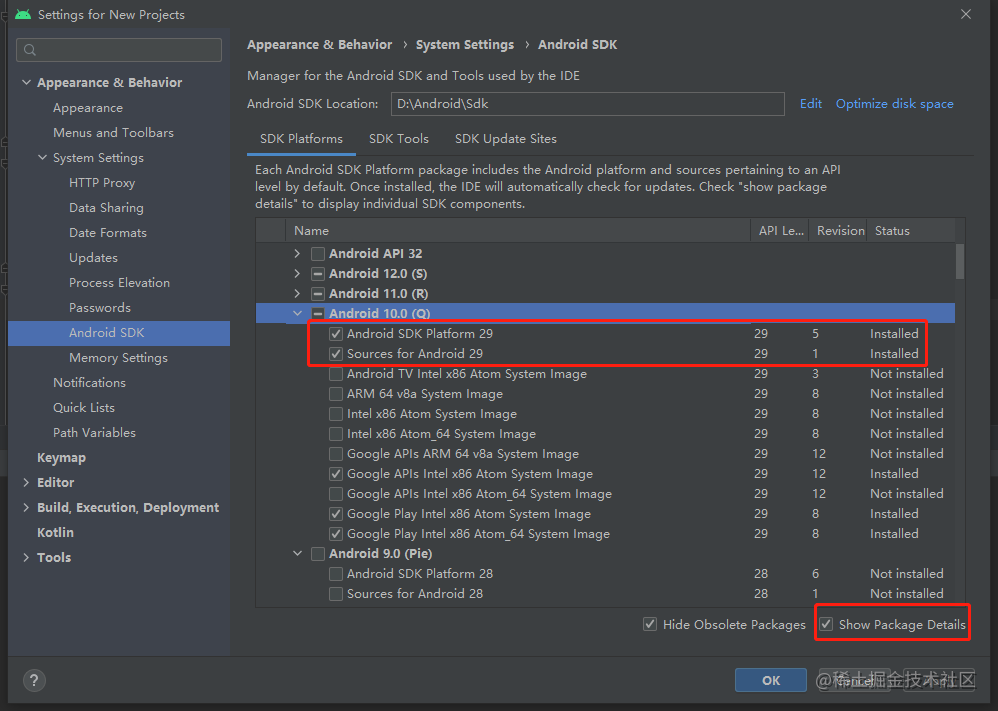Image resolution: width=998 pixels, height=711 pixels.
Task: Open Appearance settings page
Action: coord(88,108)
